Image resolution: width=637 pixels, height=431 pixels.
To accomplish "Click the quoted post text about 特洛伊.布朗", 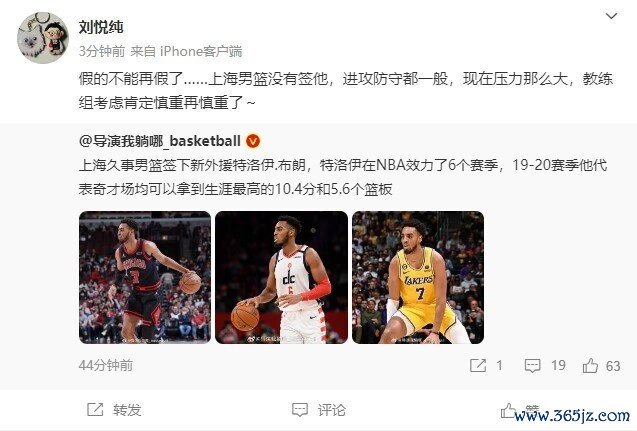I will (343, 177).
